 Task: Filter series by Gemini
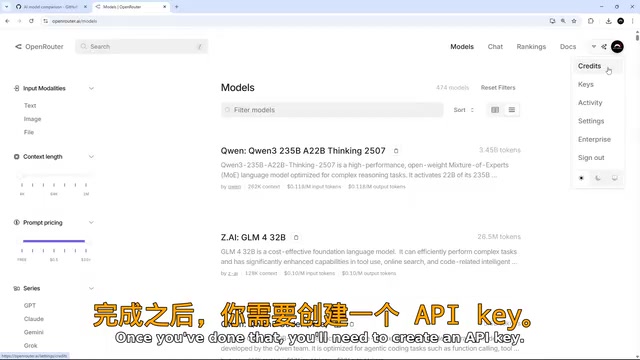click(x=33, y=332)
